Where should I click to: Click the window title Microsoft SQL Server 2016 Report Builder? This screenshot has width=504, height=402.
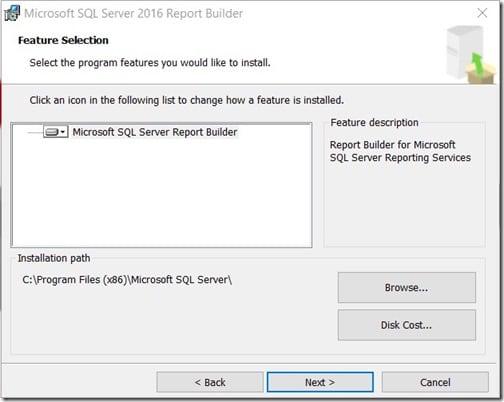pos(133,13)
